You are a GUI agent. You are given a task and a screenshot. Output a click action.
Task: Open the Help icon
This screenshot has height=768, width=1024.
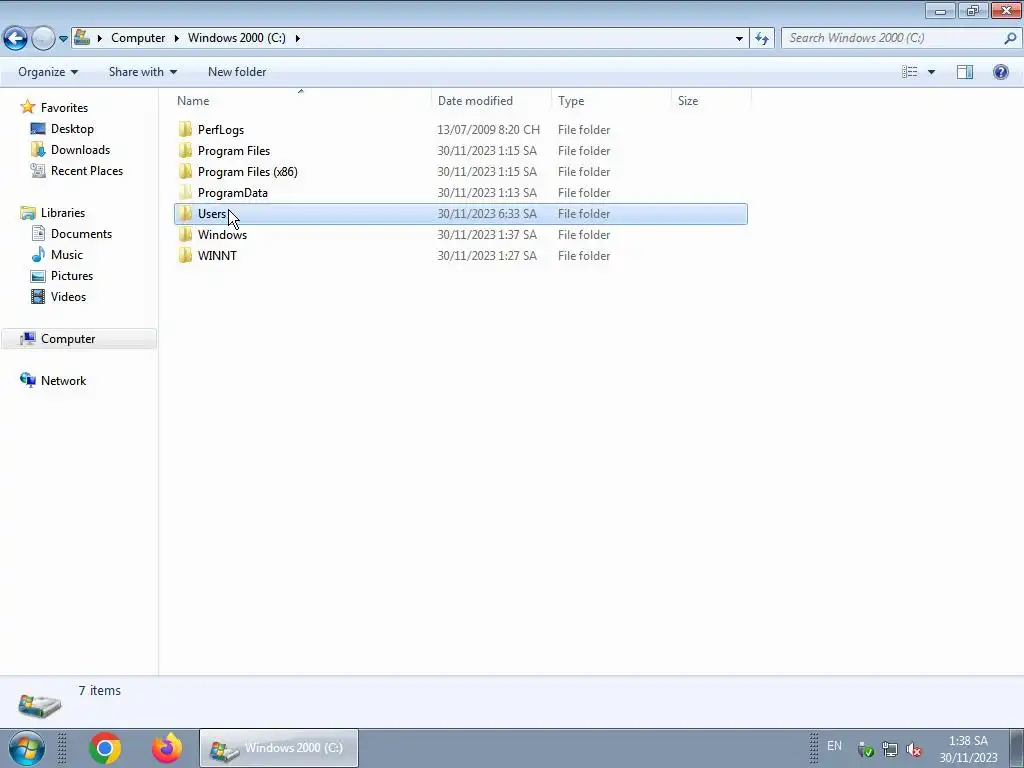coord(1000,72)
